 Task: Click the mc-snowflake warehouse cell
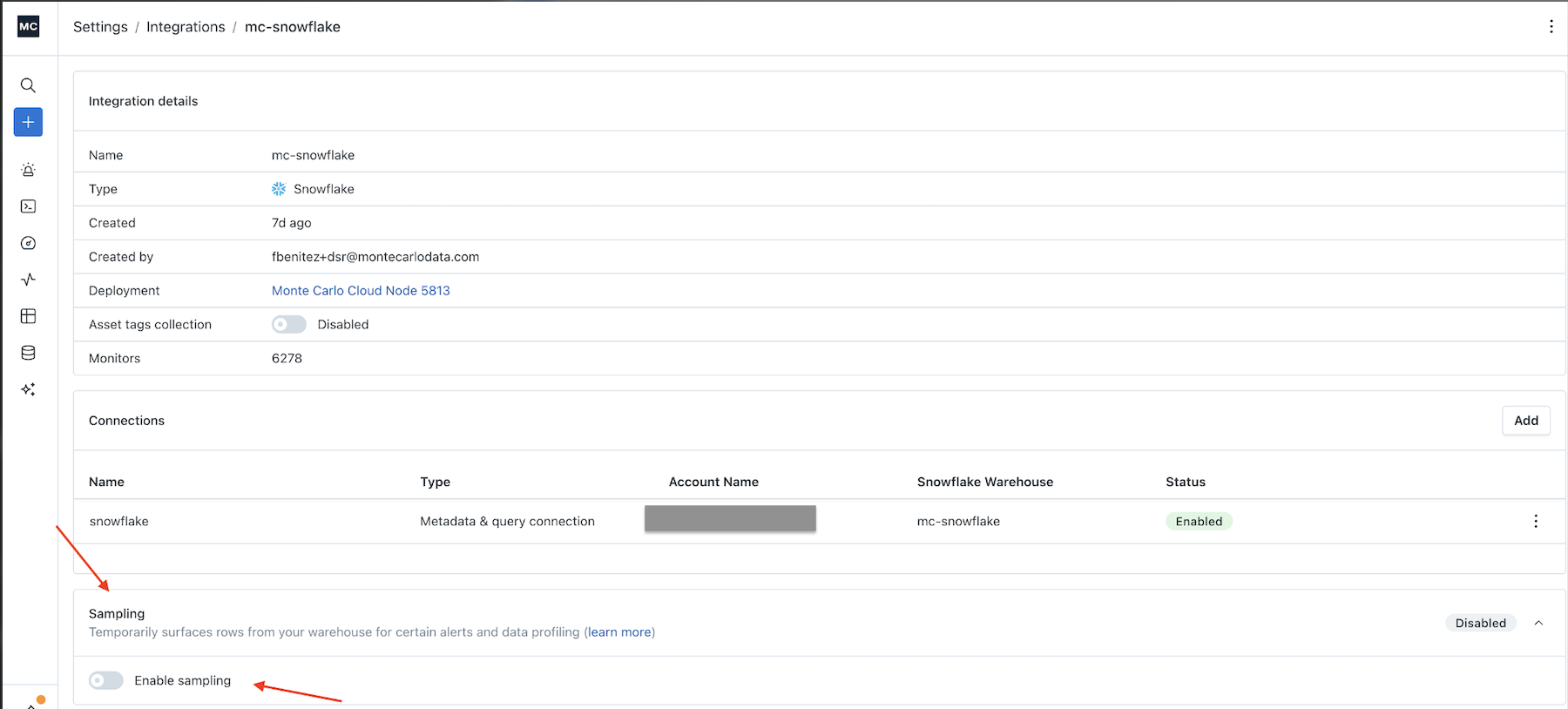pyautogui.click(x=958, y=522)
